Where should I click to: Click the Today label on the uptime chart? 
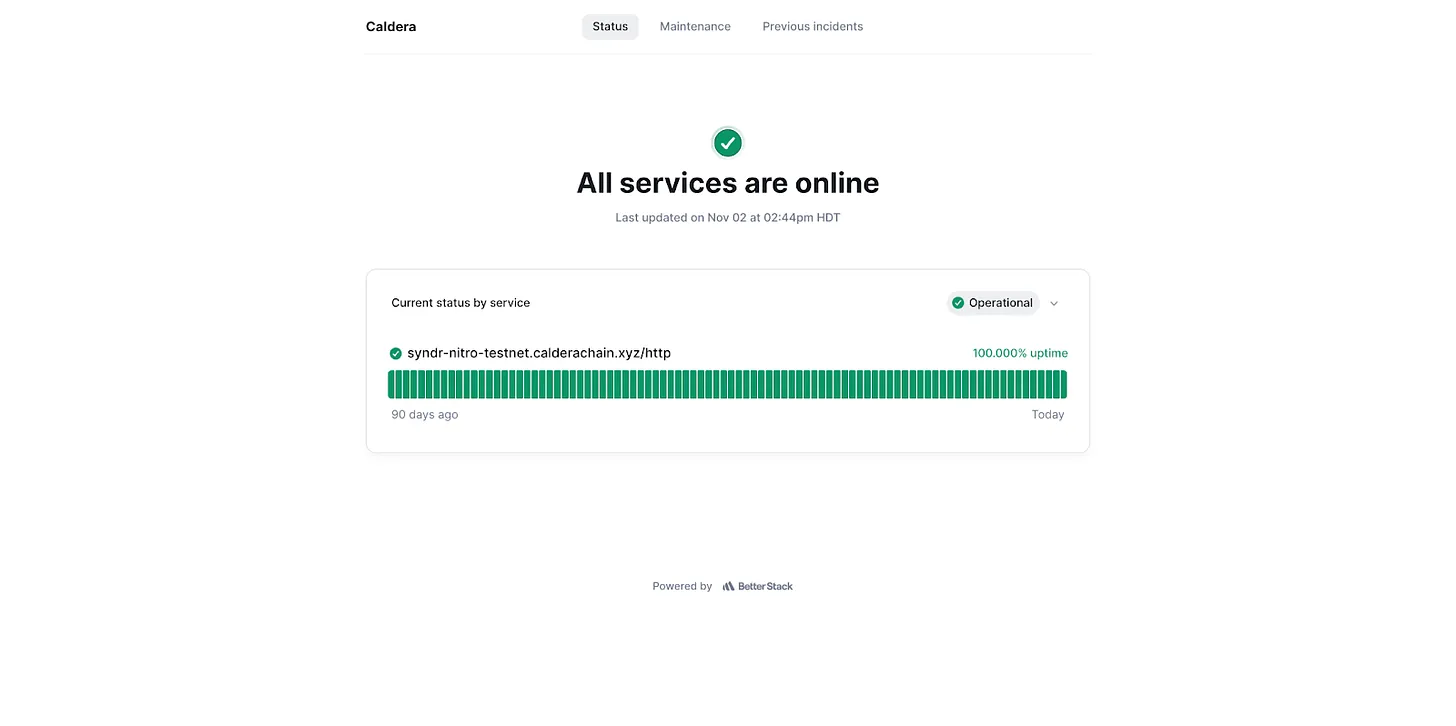(x=1048, y=414)
